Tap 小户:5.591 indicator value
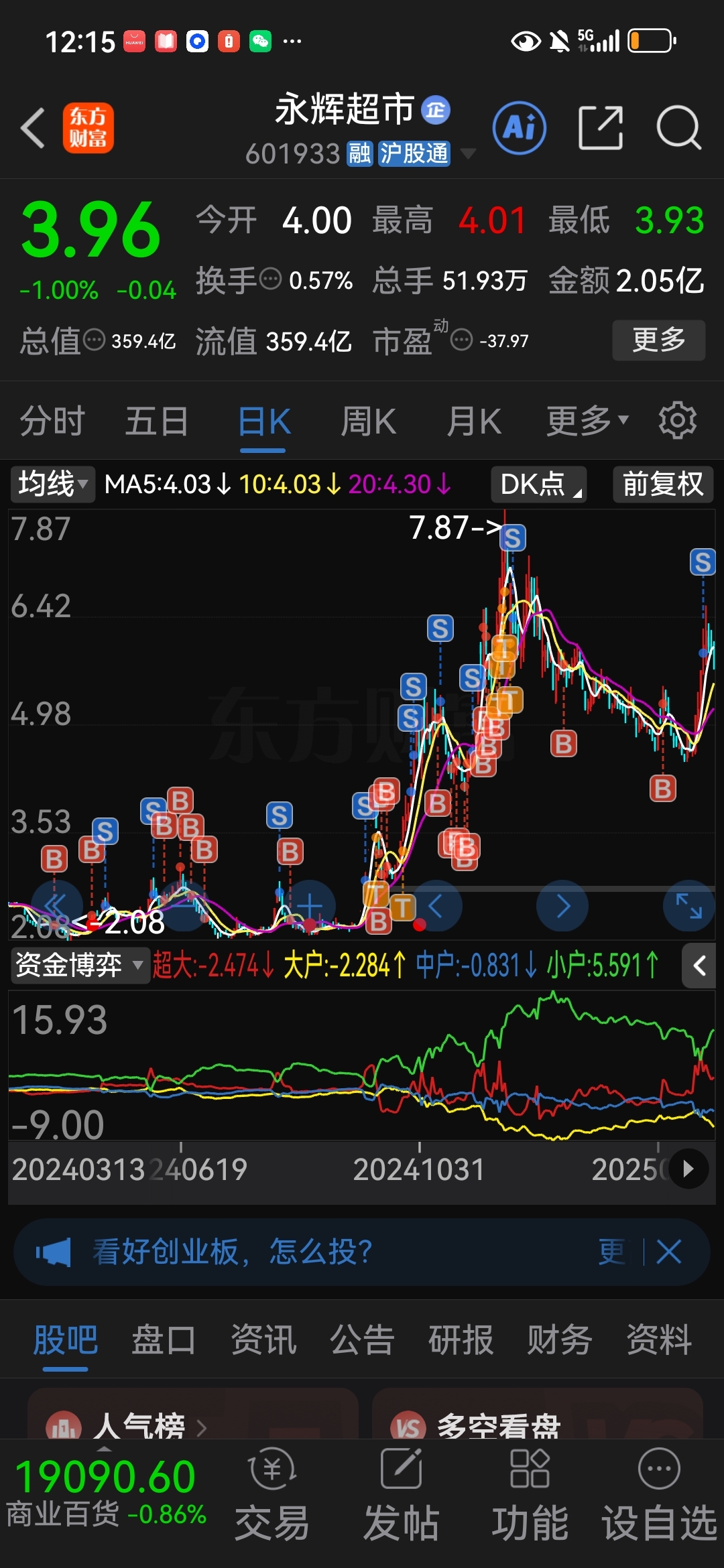 tap(603, 966)
